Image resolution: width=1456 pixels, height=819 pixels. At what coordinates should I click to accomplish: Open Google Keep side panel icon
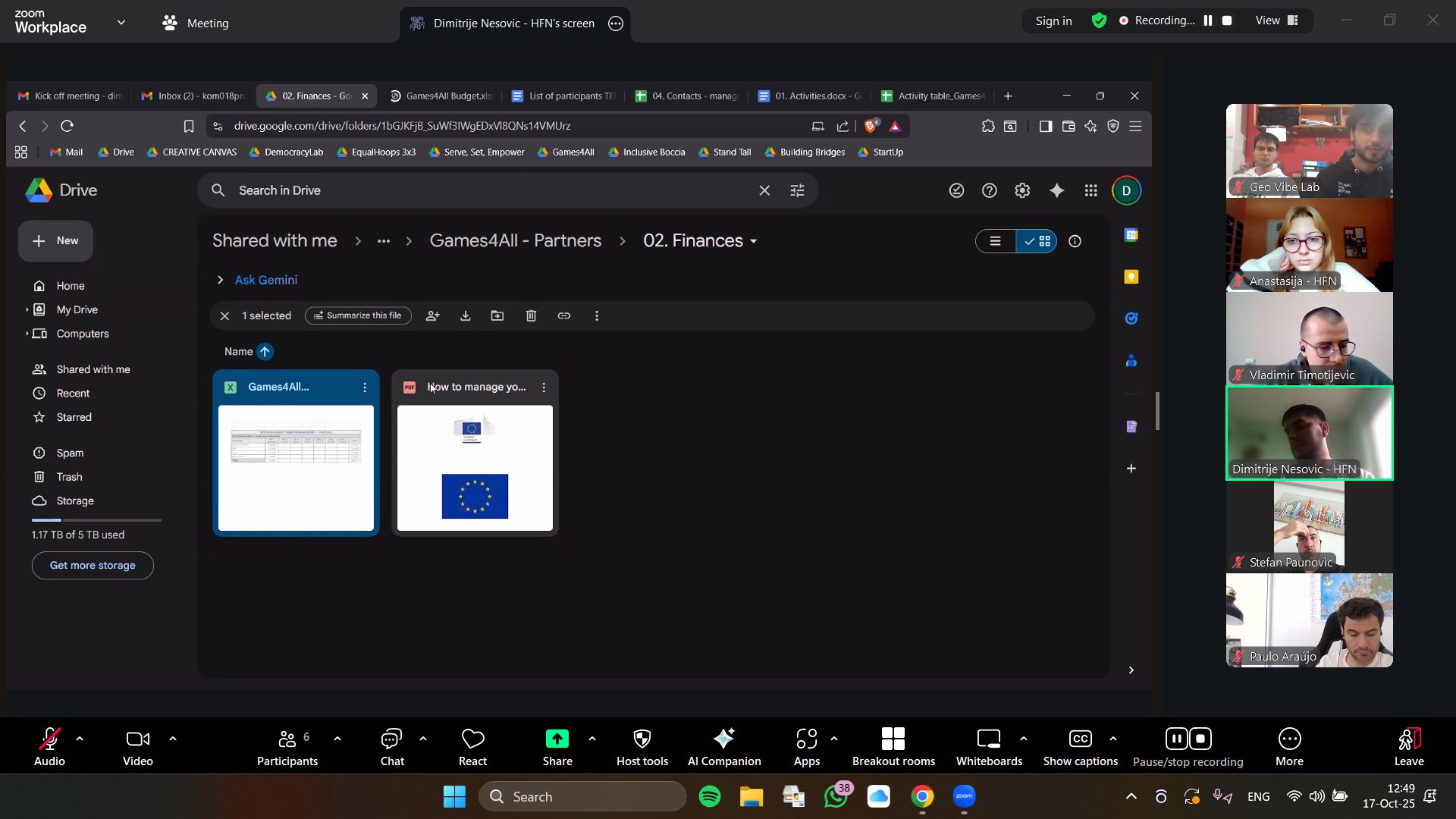tap(1131, 277)
